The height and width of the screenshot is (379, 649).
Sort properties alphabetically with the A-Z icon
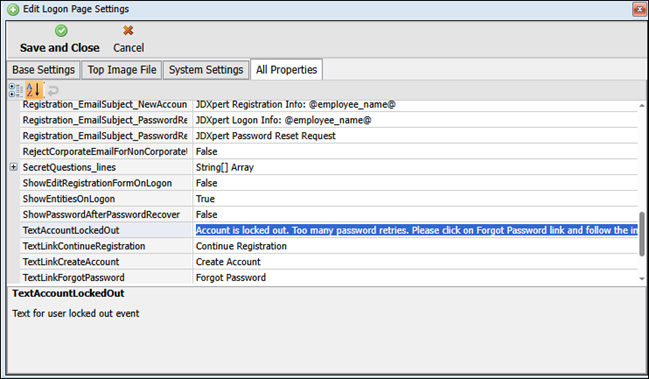34,90
